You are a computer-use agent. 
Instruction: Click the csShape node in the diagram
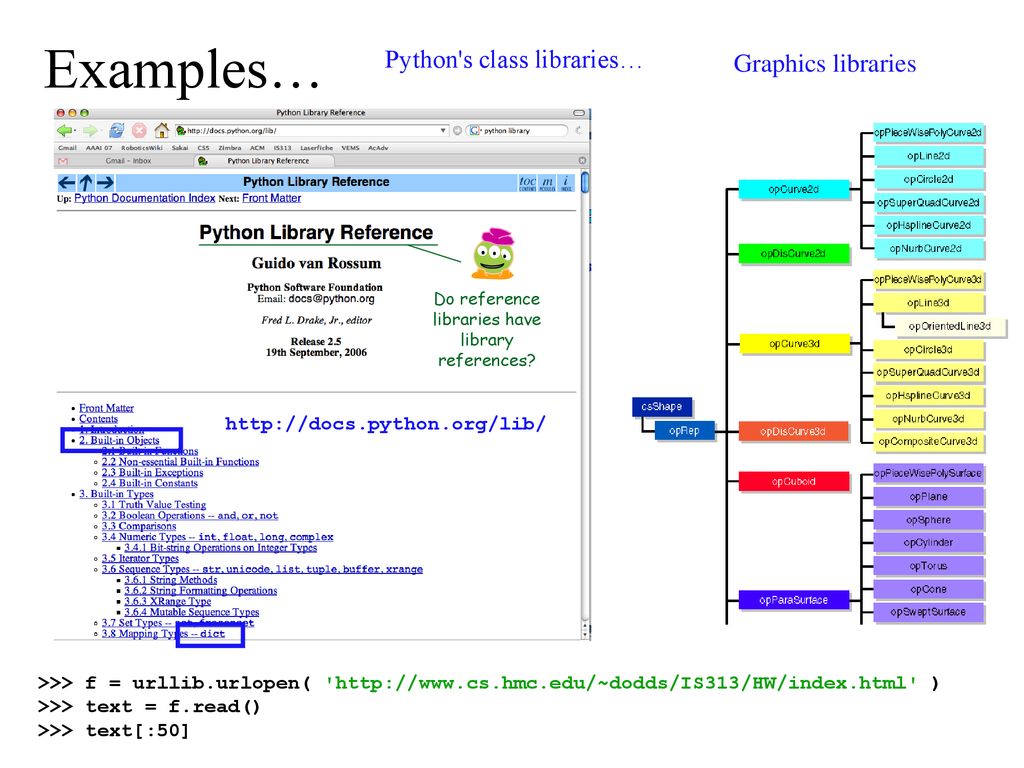(662, 406)
